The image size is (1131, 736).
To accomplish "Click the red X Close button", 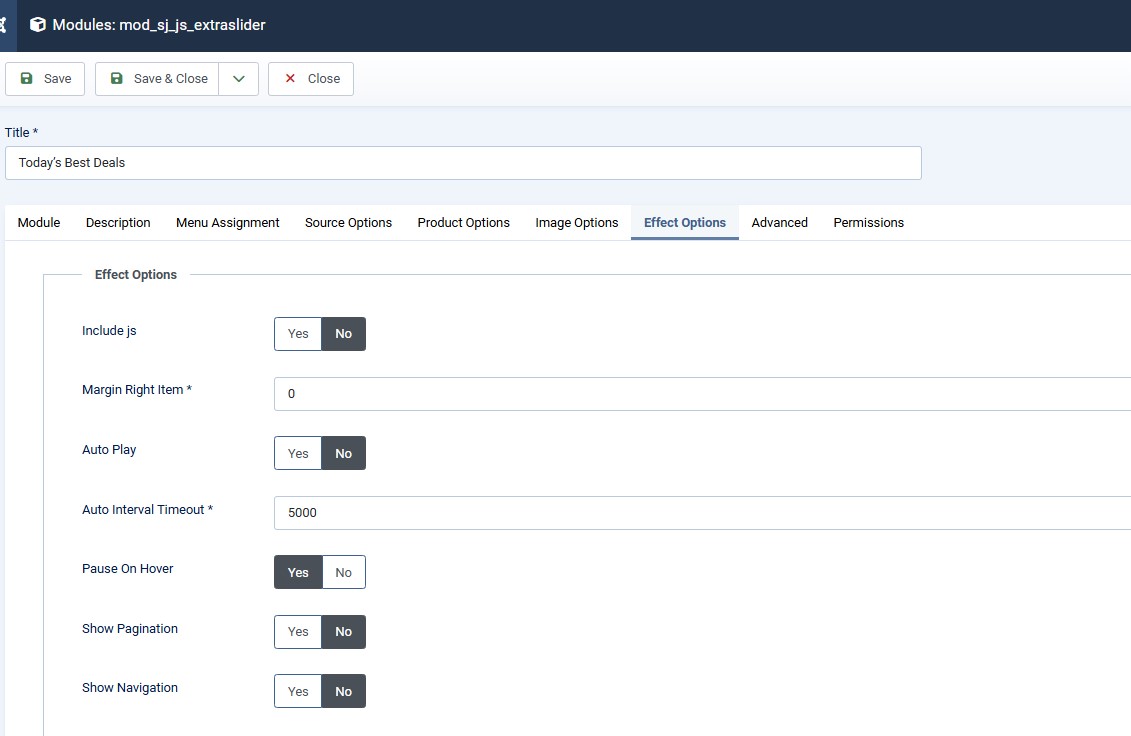I will coord(311,79).
